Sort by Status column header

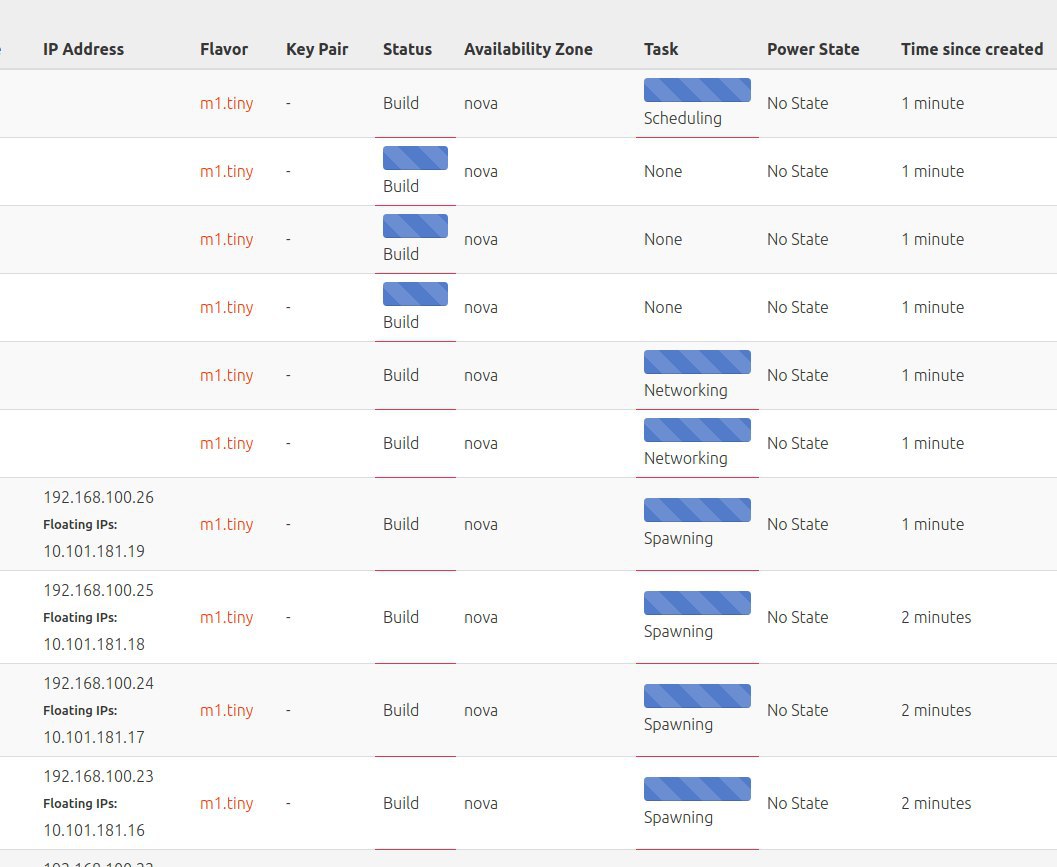pos(407,49)
